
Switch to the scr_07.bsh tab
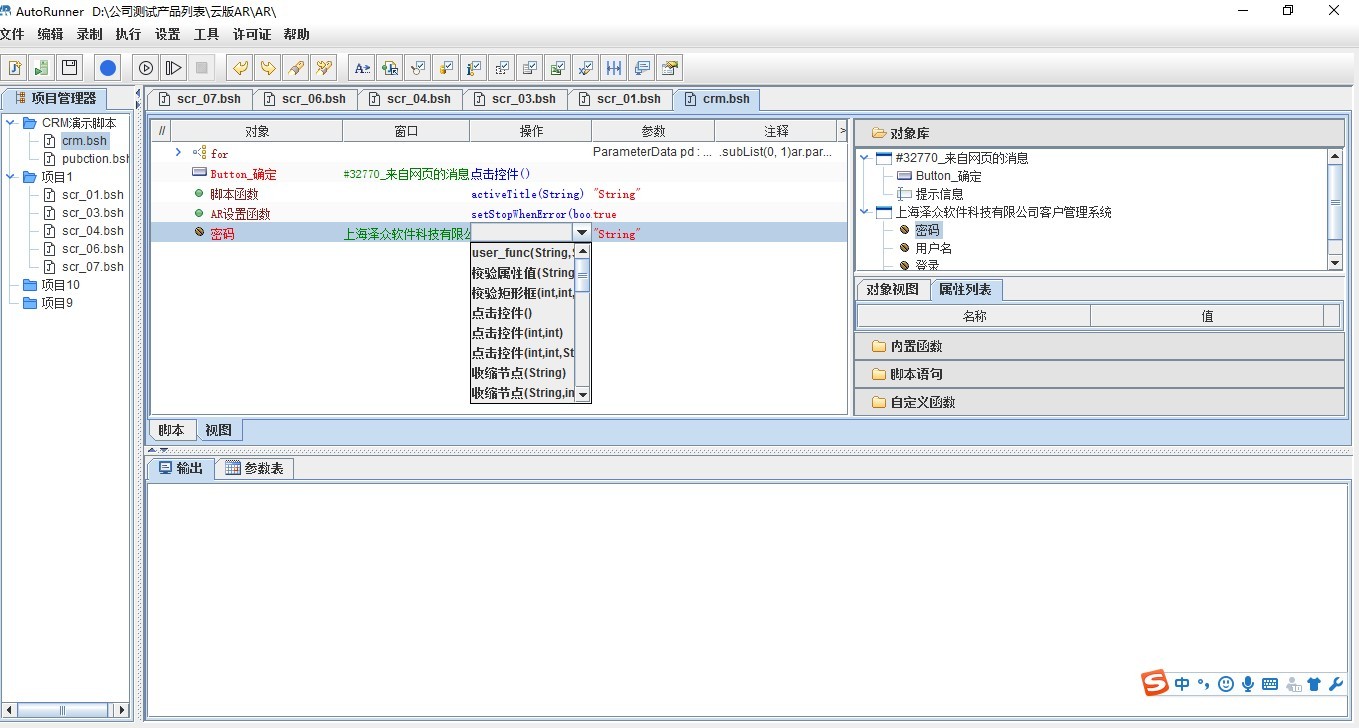pos(199,99)
